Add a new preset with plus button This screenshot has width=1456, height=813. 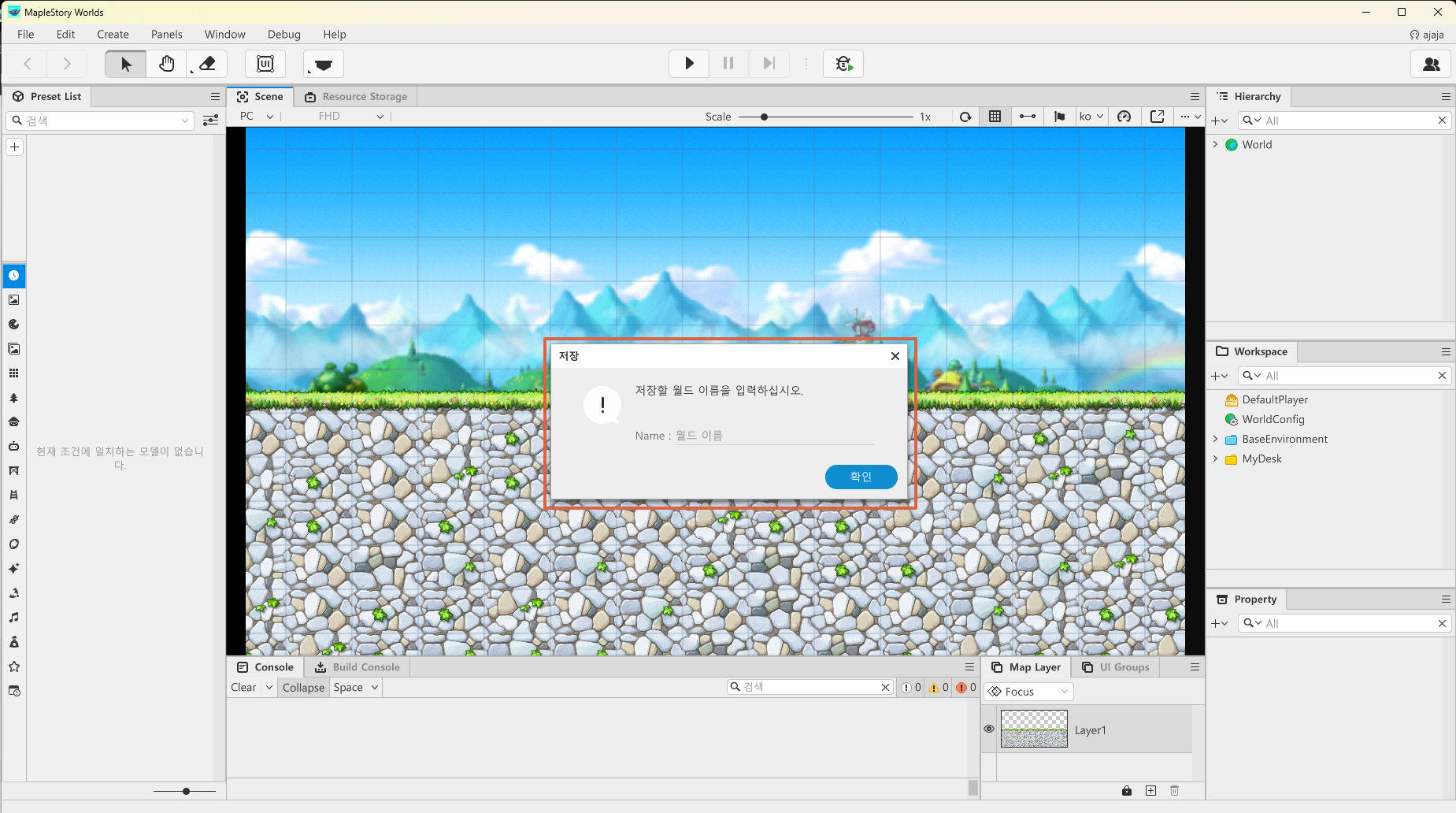pyautogui.click(x=14, y=147)
